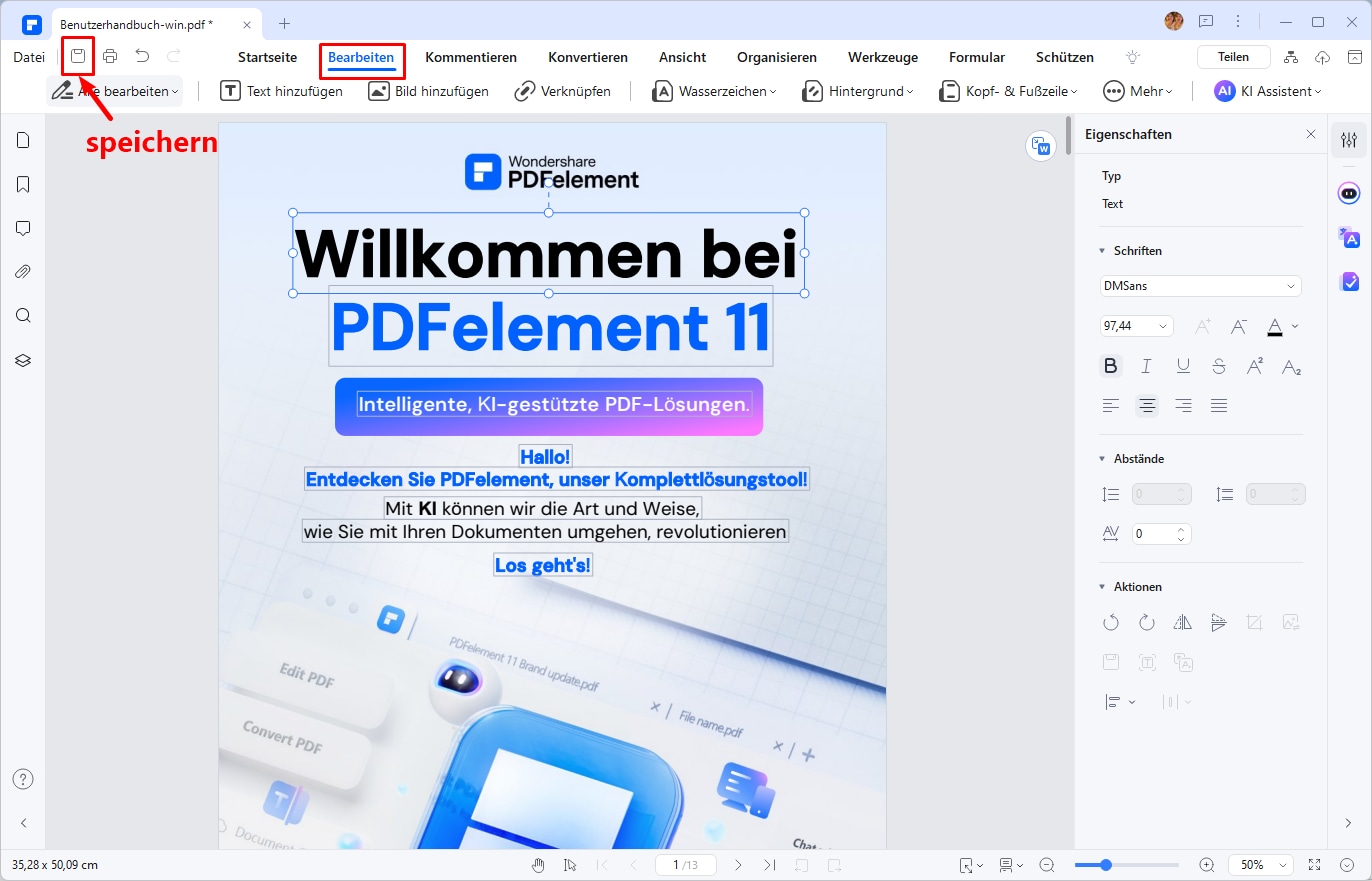Toggle italic formatting

1147,366
